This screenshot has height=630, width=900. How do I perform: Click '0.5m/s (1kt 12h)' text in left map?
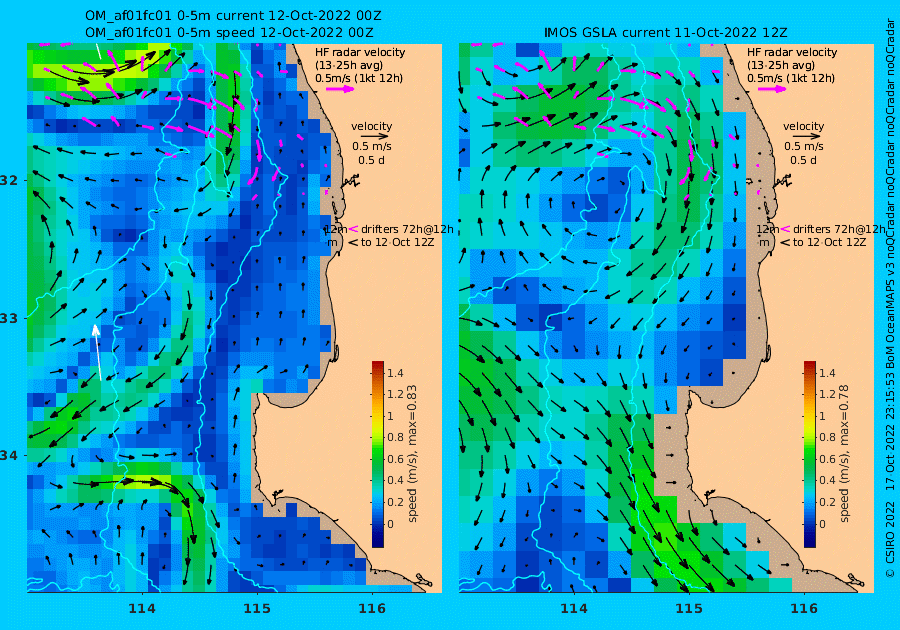pos(359,78)
